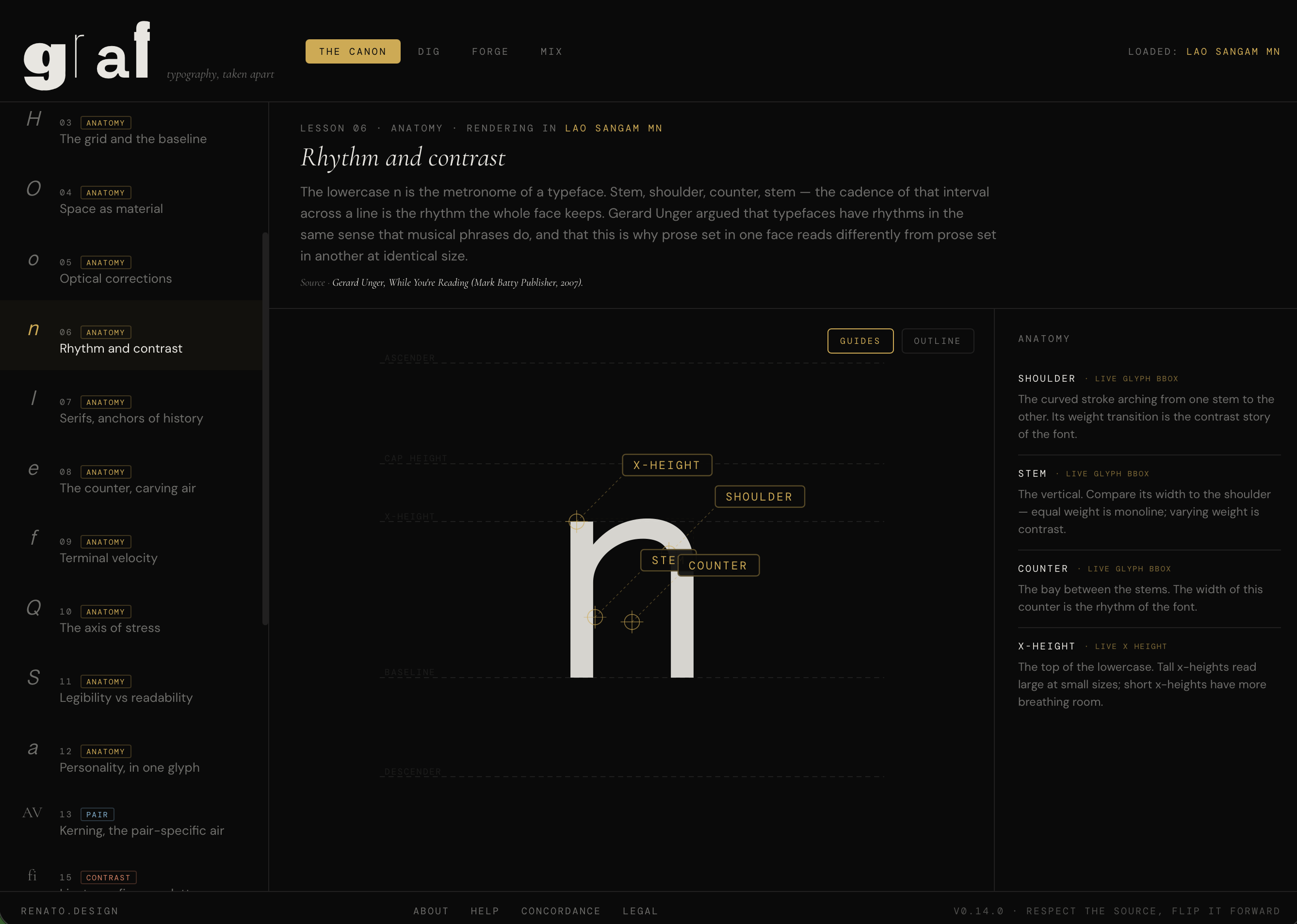1297x924 pixels.
Task: Click the crosshair marker on the left stem
Action: coord(595,617)
